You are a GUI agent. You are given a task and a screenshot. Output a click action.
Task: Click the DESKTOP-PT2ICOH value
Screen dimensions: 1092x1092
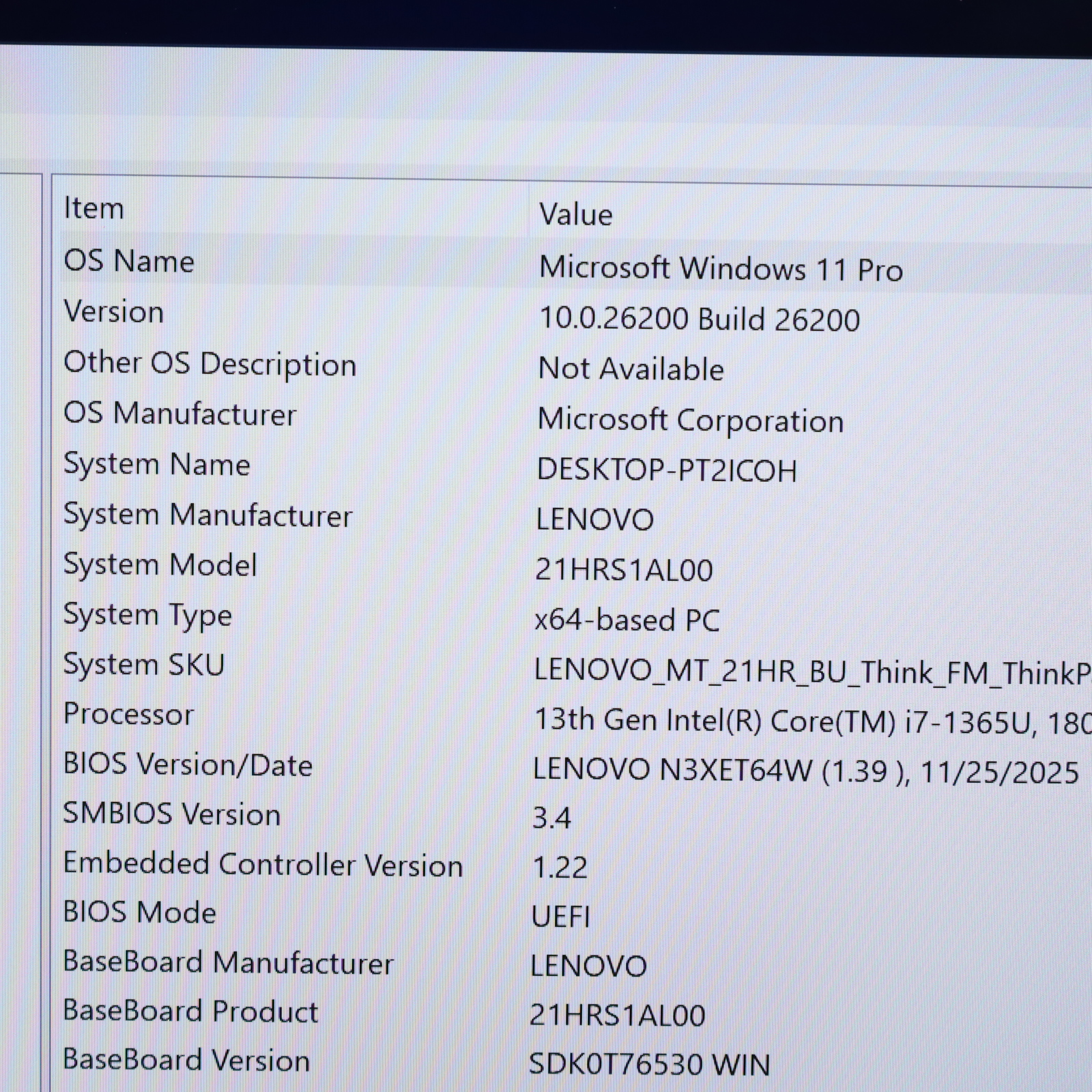pos(667,470)
